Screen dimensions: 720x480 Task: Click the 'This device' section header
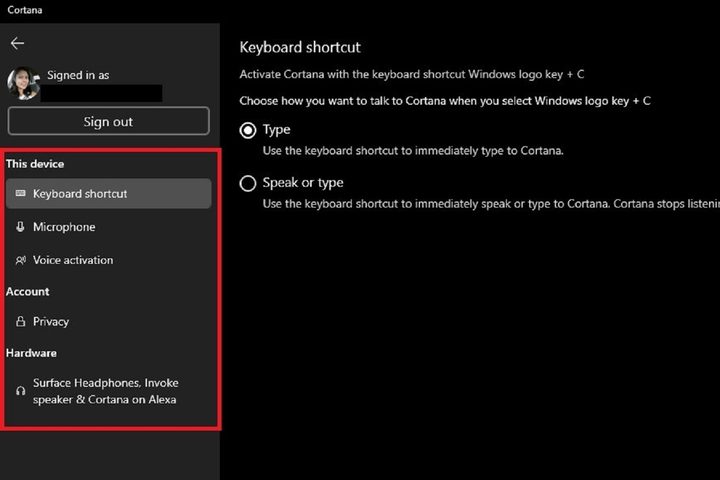pos(35,164)
